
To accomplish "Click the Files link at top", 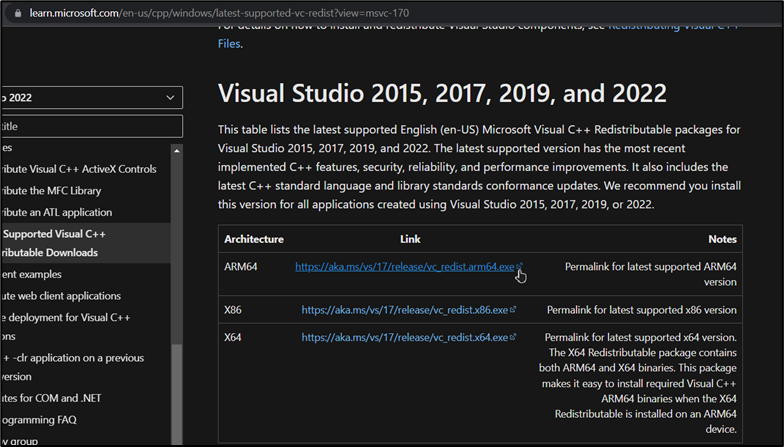I will click(x=229, y=44).
